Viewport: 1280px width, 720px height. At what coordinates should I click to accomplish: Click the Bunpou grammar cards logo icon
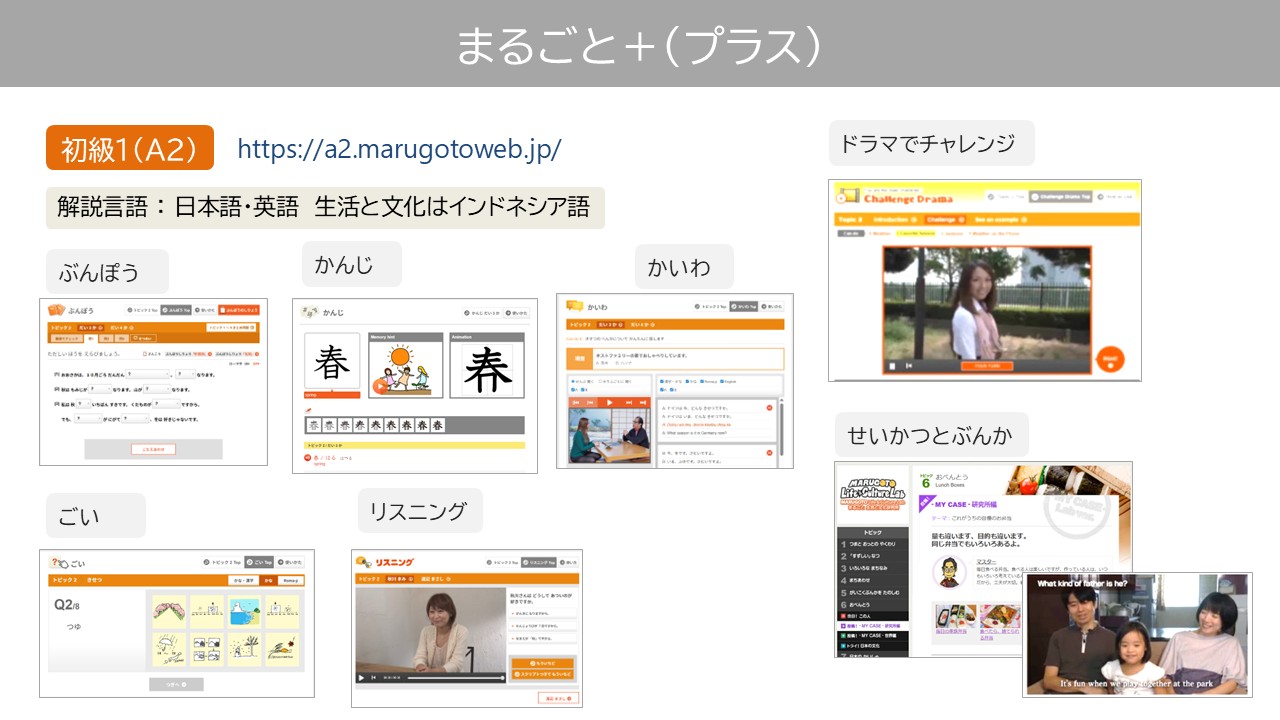click(x=56, y=309)
